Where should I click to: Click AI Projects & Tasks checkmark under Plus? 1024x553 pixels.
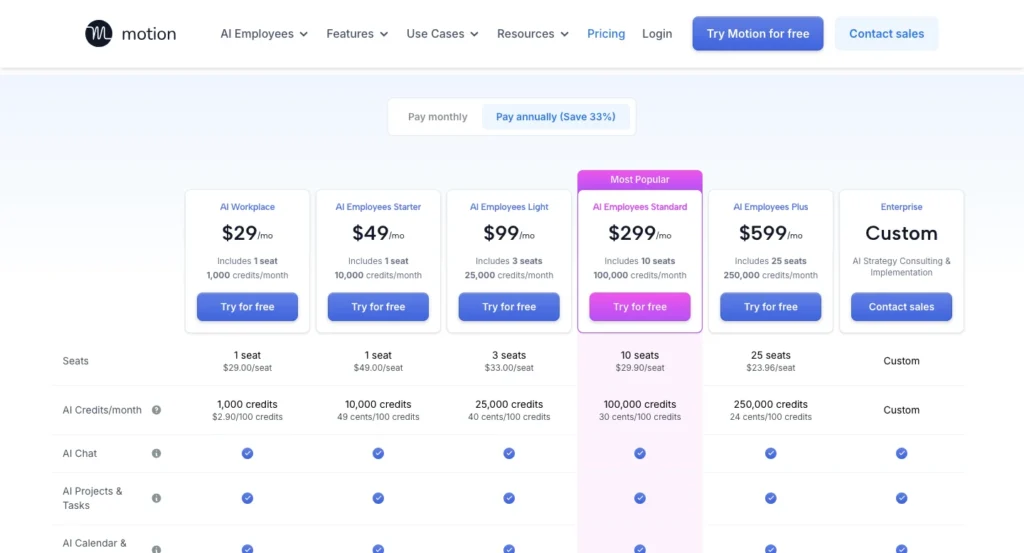pyautogui.click(x=771, y=498)
